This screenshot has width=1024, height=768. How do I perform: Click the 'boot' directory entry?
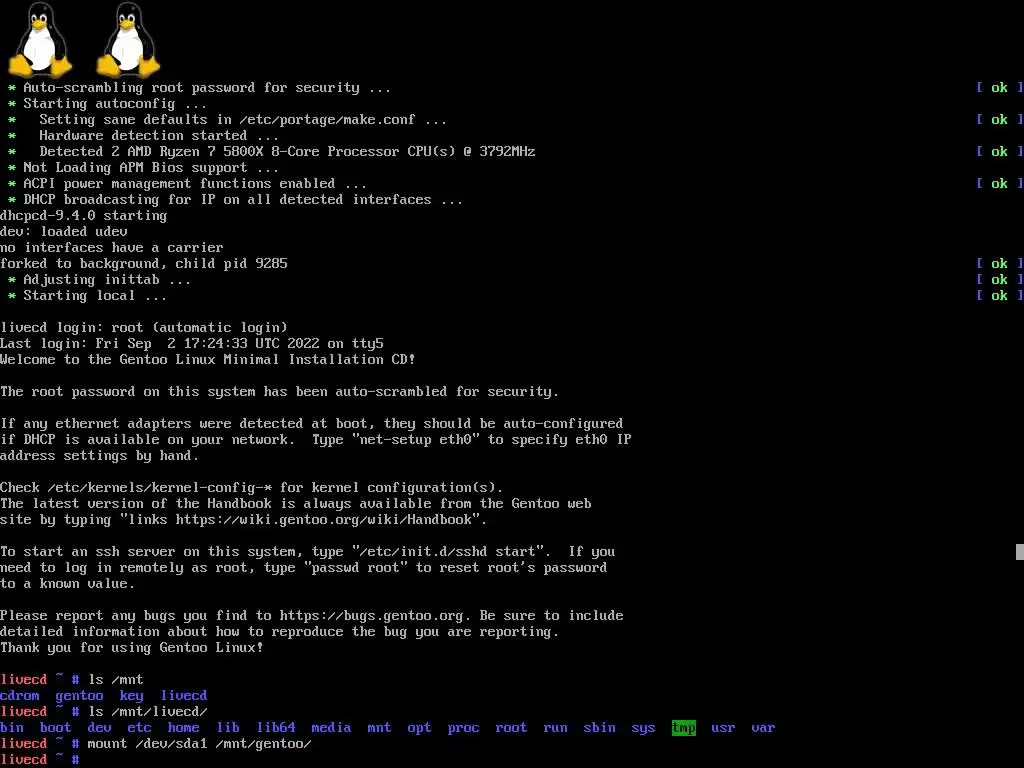[x=56, y=728]
